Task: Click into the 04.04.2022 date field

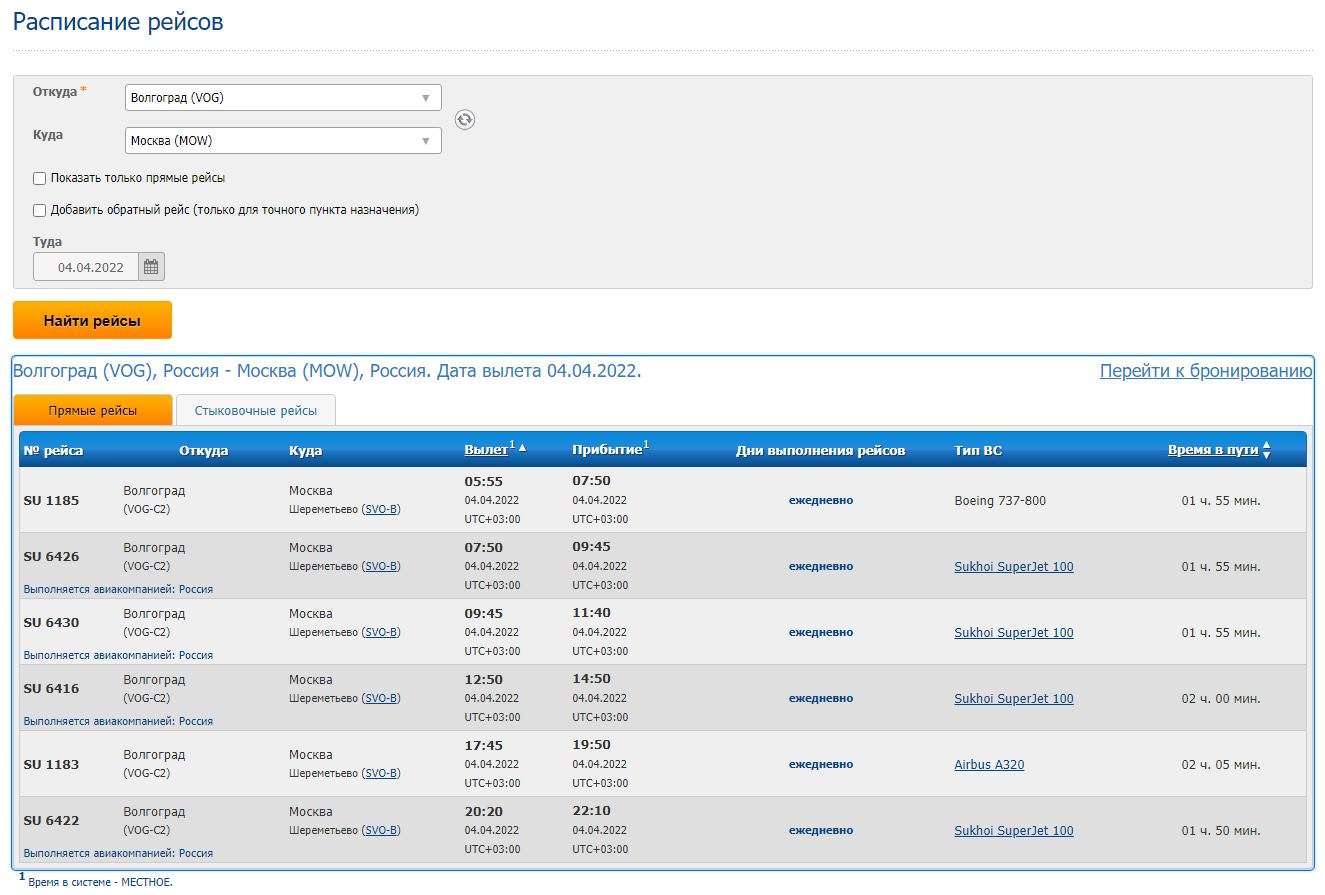Action: (90, 267)
